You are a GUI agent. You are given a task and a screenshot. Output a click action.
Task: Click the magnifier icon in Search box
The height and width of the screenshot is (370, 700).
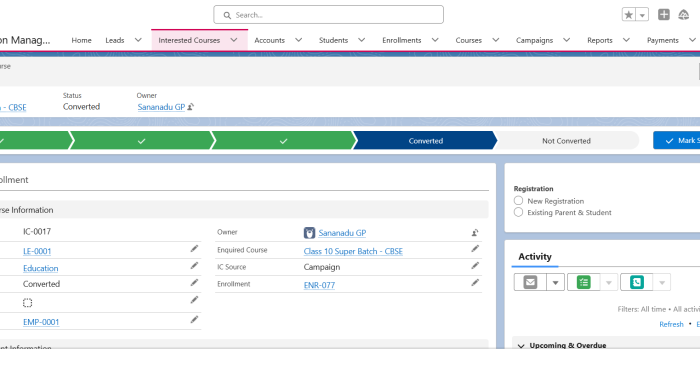227,15
